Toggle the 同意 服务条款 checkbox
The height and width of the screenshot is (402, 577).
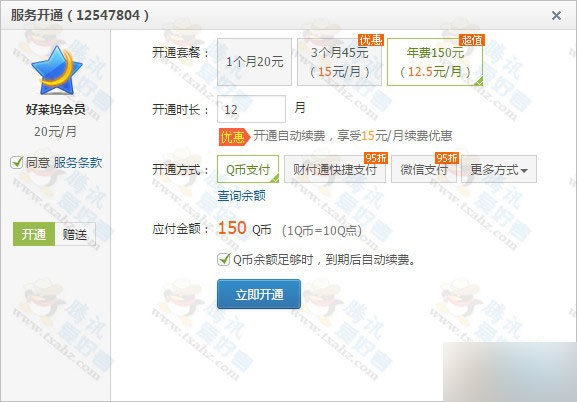coord(17,162)
